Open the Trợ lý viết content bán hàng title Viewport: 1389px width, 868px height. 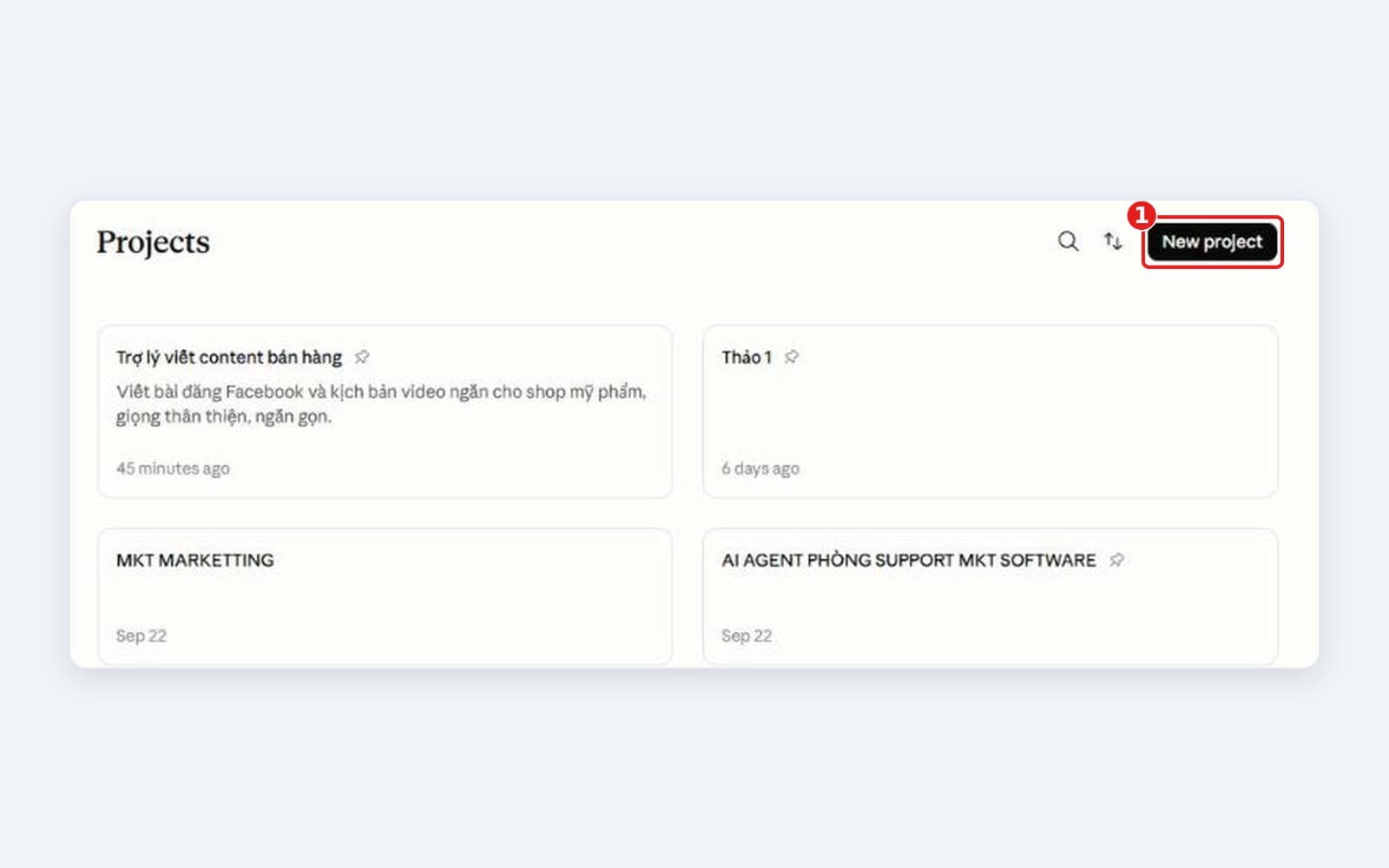pos(229,358)
